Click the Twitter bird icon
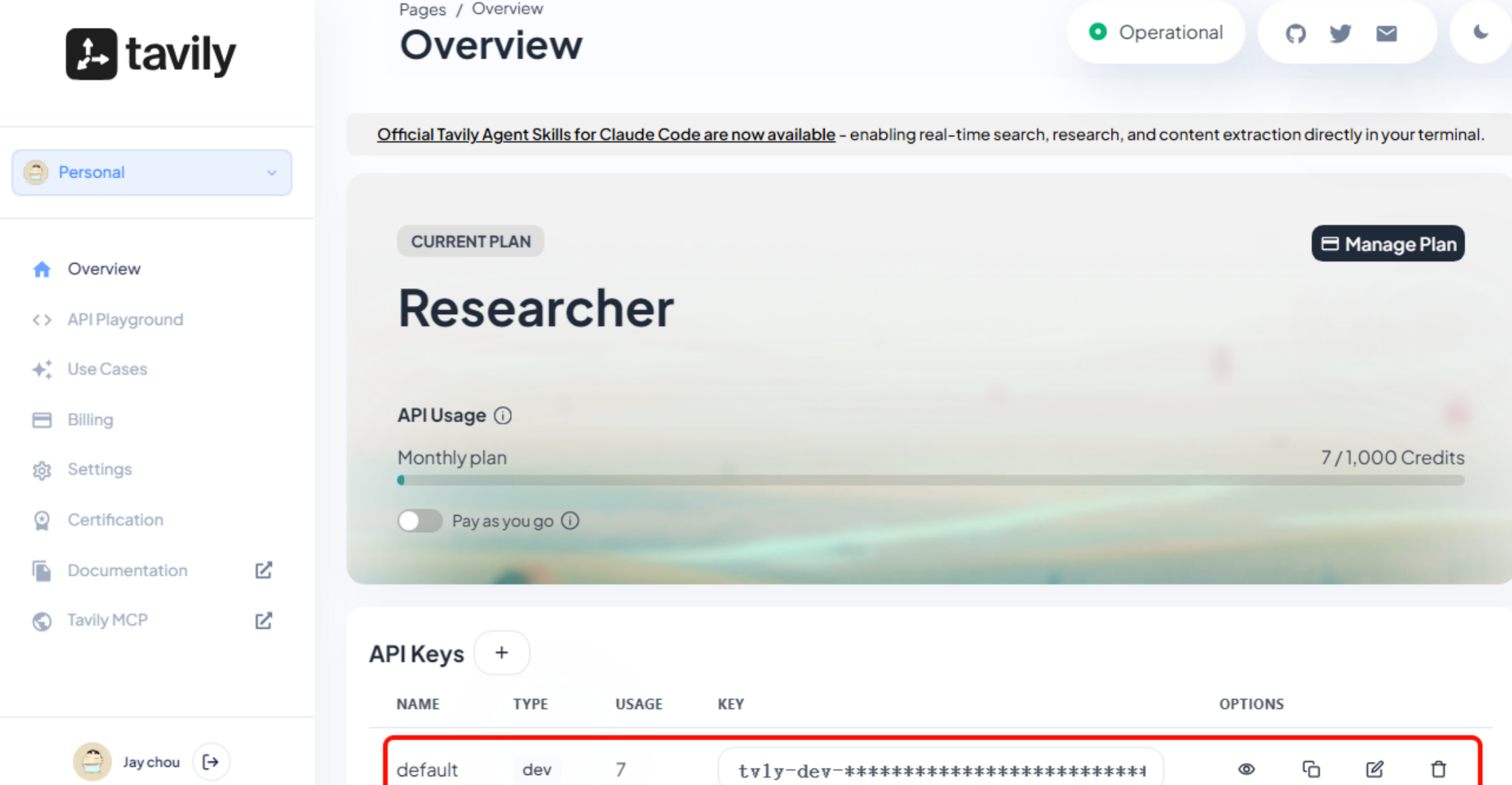1512x785 pixels. tap(1340, 33)
